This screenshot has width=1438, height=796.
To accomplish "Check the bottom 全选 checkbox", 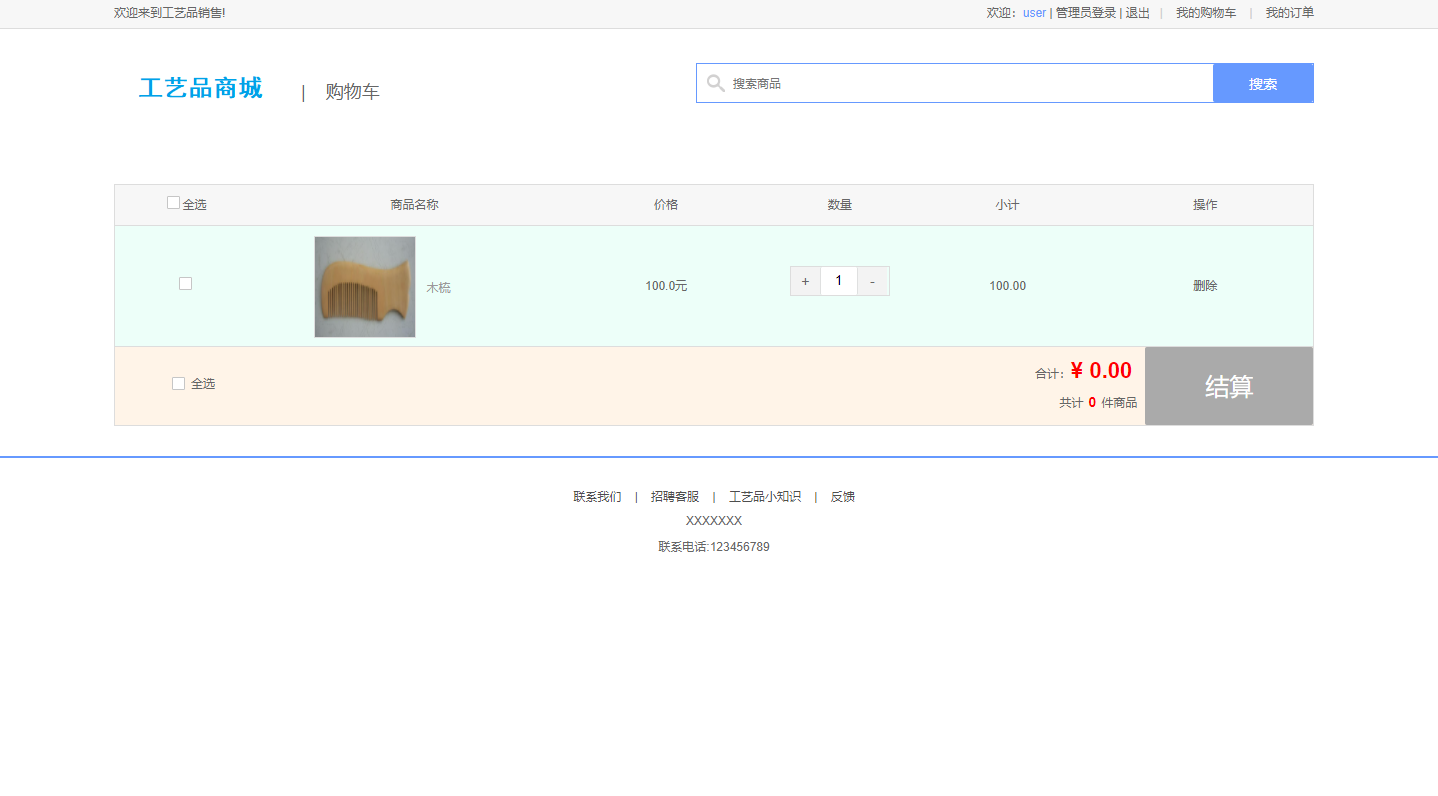I will [178, 383].
